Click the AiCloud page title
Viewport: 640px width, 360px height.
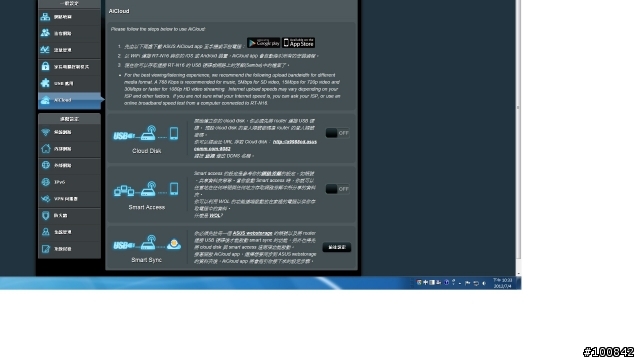coord(119,11)
